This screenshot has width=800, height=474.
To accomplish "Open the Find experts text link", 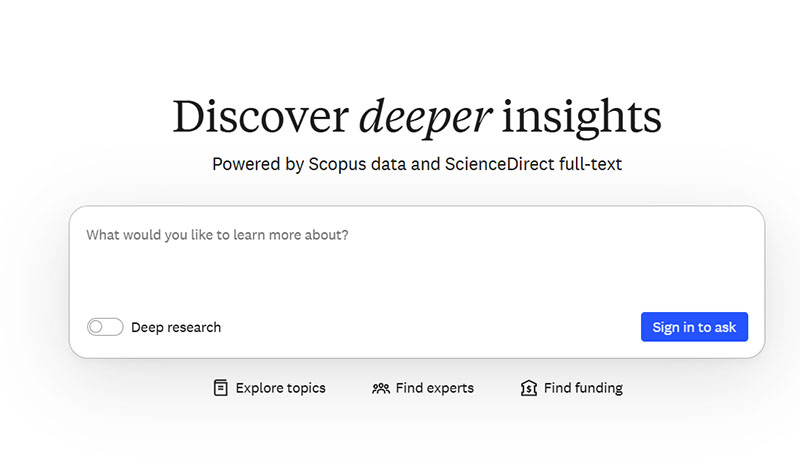I will click(434, 388).
